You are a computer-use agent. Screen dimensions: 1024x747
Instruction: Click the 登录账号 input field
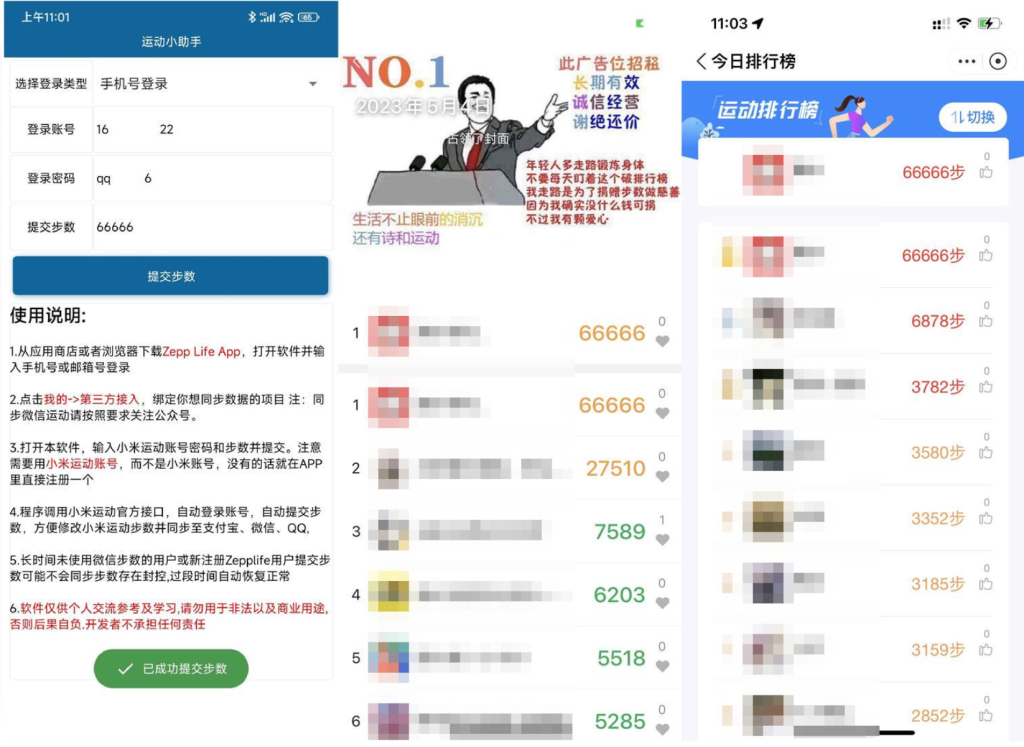point(212,129)
